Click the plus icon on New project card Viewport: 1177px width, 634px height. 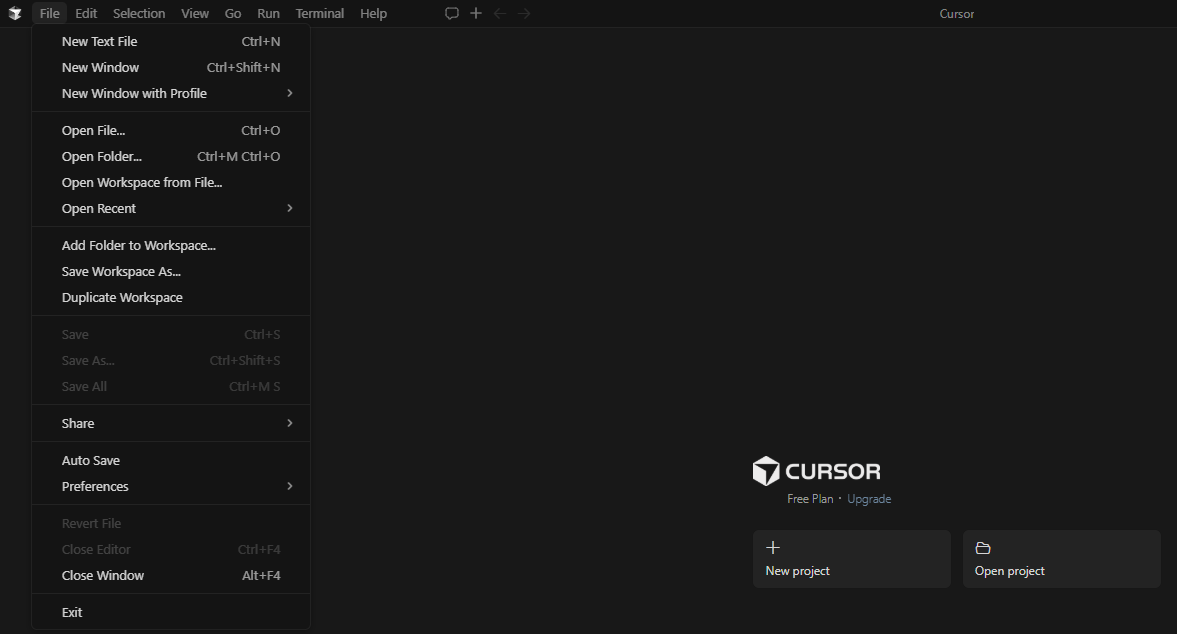coord(773,548)
